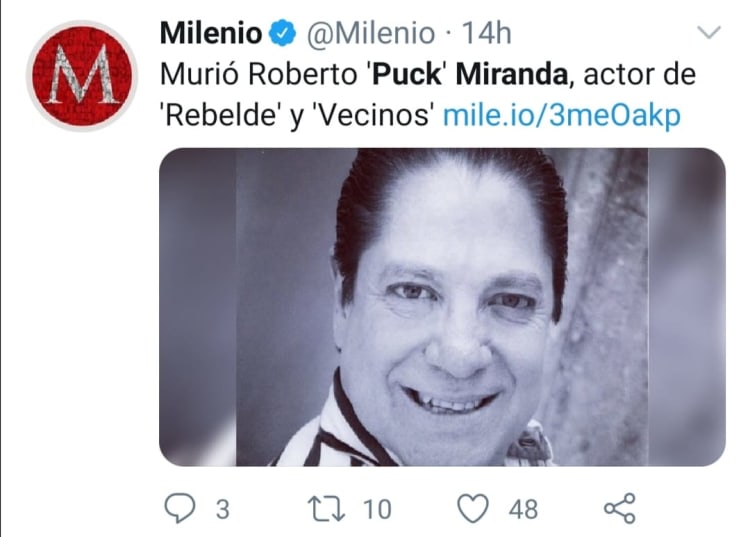Click the Milenio display name
The width and height of the screenshot is (750, 537).
[x=211, y=34]
